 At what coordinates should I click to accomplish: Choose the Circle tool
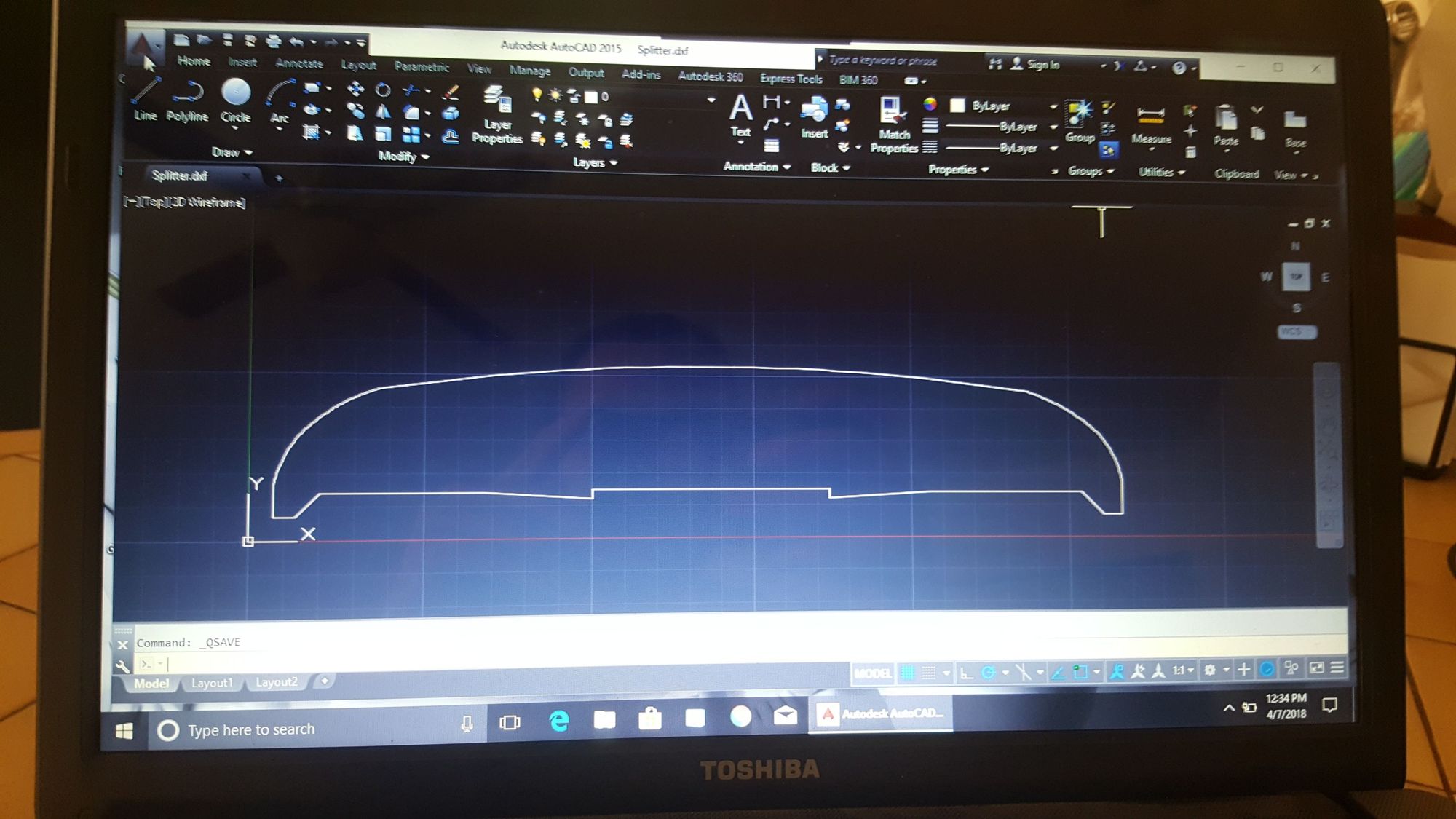pyautogui.click(x=236, y=101)
